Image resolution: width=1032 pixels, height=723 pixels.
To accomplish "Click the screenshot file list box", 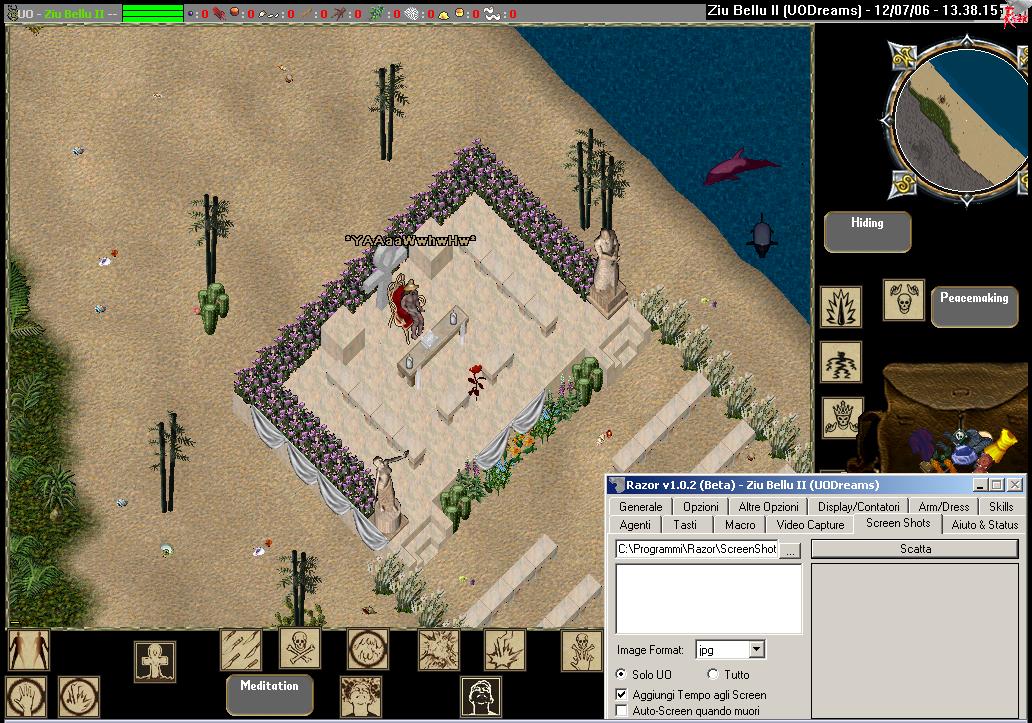I will 709,598.
